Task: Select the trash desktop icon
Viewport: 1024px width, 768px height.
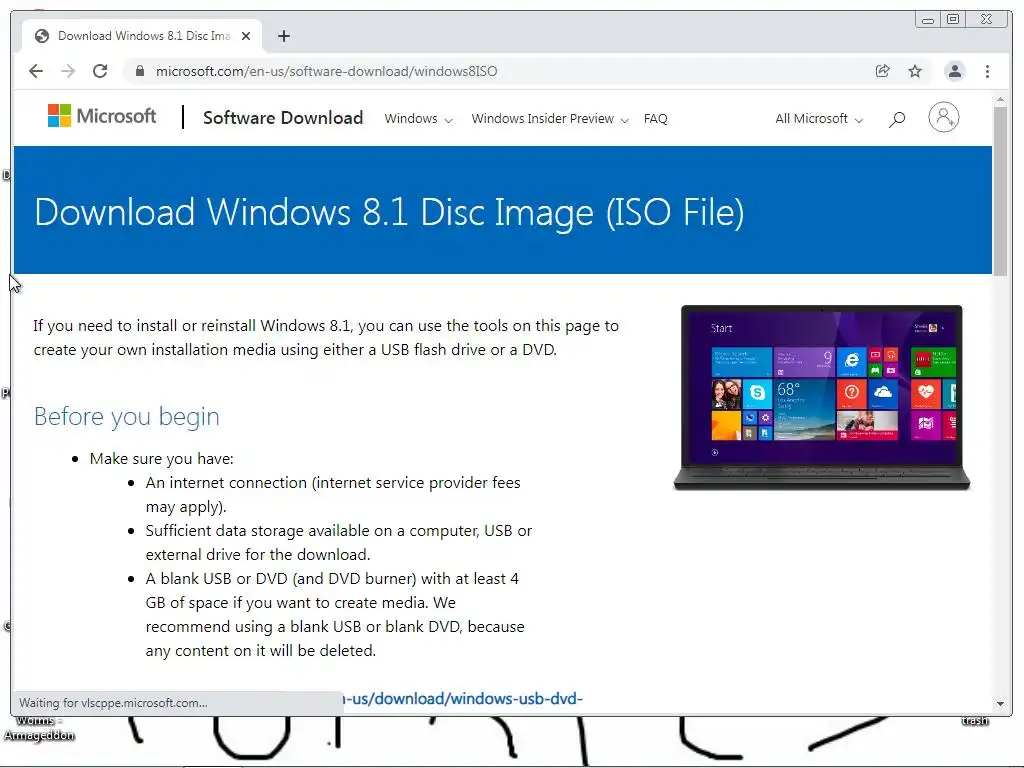Action: [975, 720]
